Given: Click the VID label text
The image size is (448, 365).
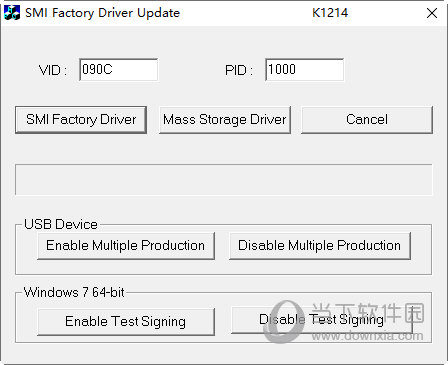Looking at the screenshot, I should 53,70.
